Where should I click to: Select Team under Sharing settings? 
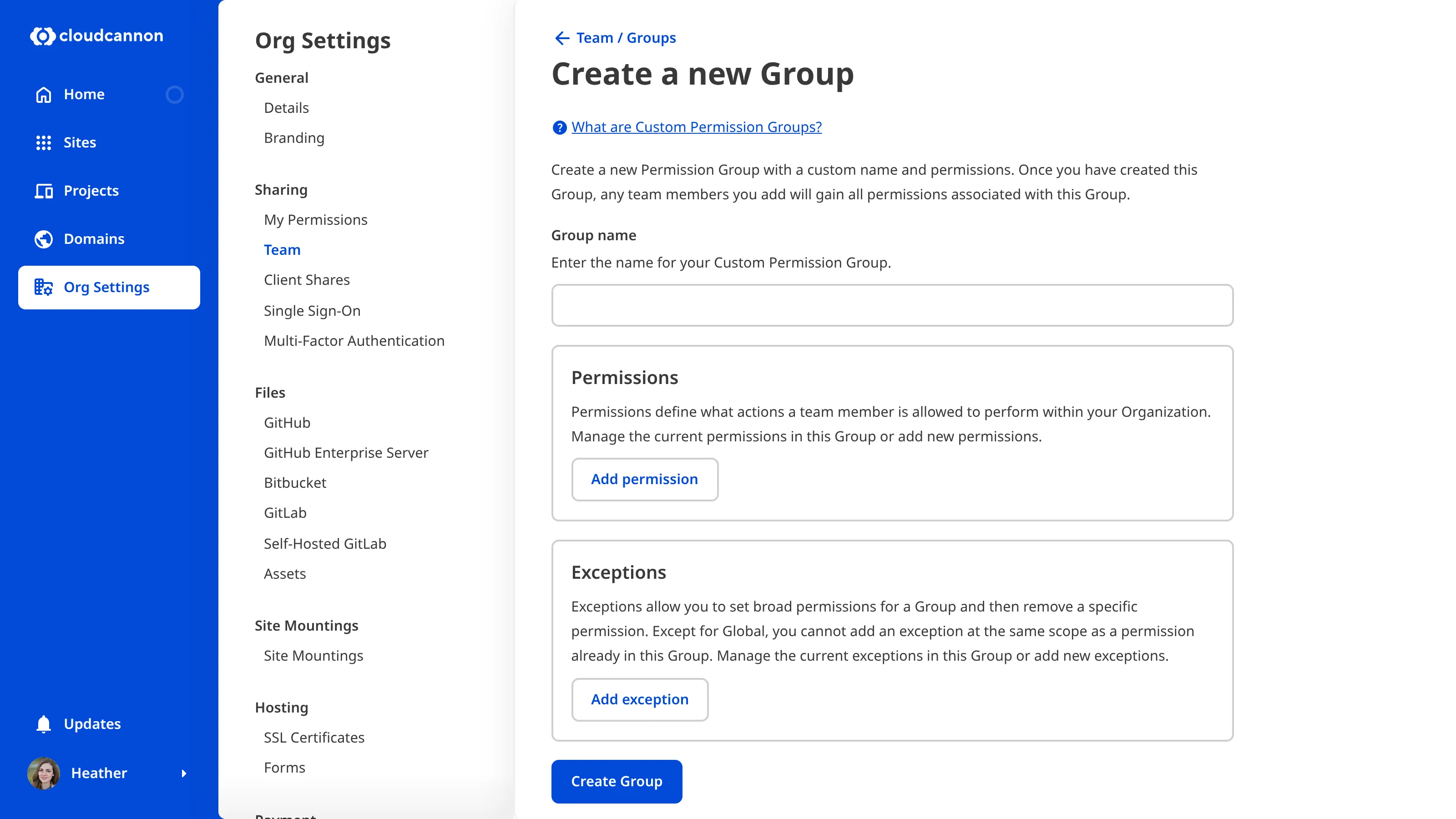pos(282,249)
